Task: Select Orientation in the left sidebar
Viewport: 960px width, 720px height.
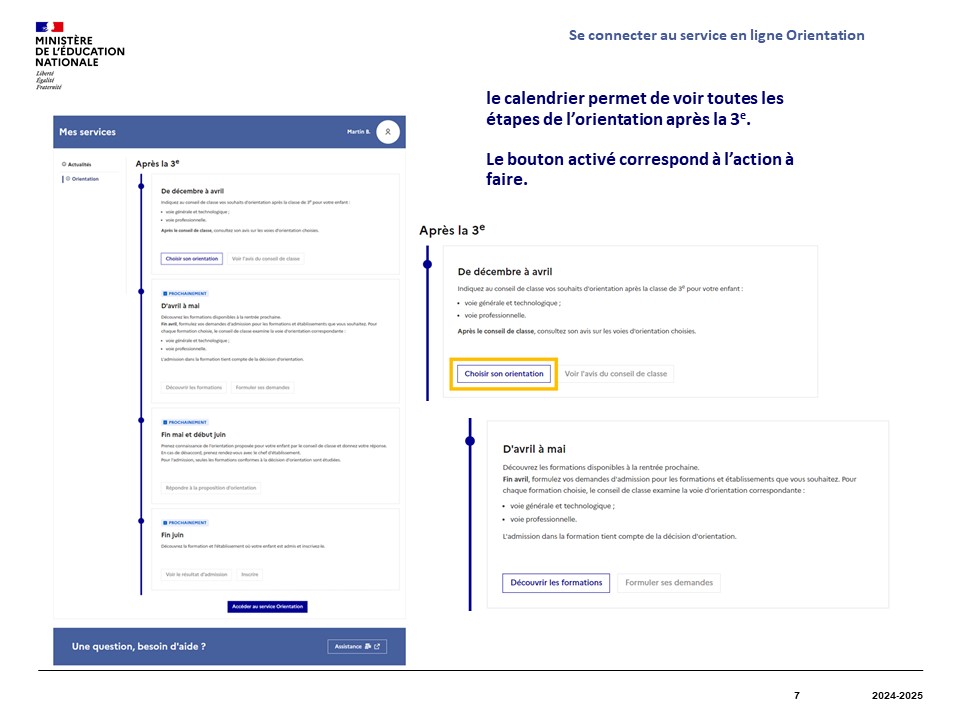Action: pyautogui.click(x=84, y=179)
